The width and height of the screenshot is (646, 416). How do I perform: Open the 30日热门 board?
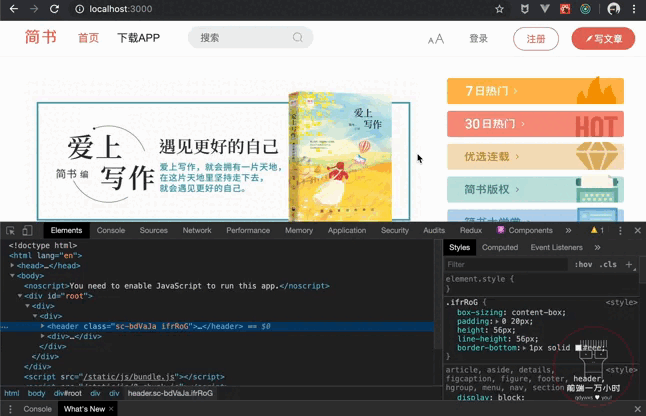[535, 124]
